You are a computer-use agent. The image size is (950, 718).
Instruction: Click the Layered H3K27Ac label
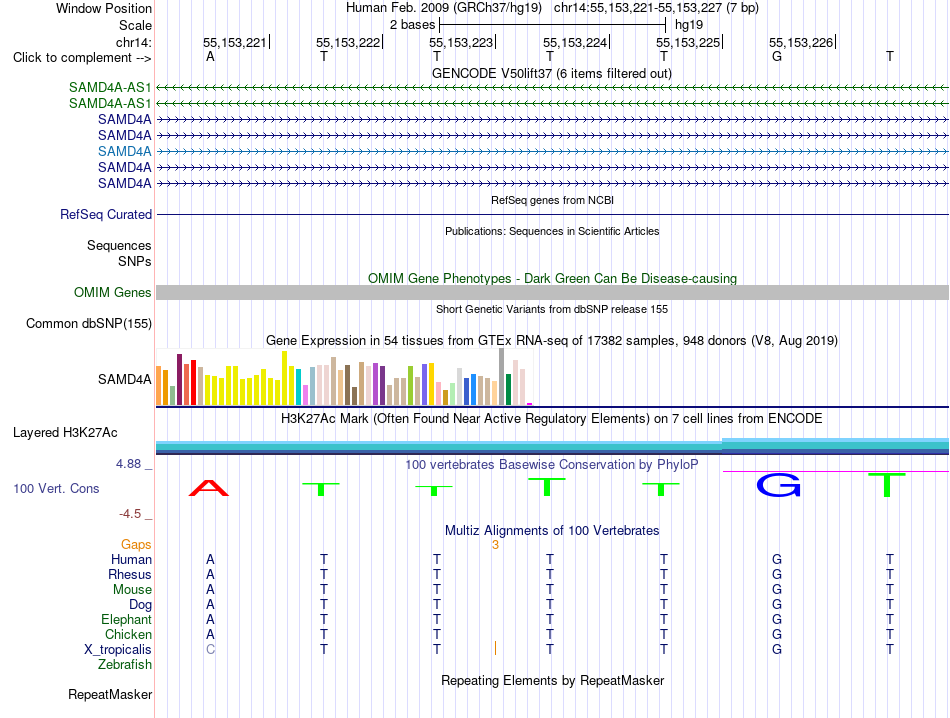click(x=65, y=433)
